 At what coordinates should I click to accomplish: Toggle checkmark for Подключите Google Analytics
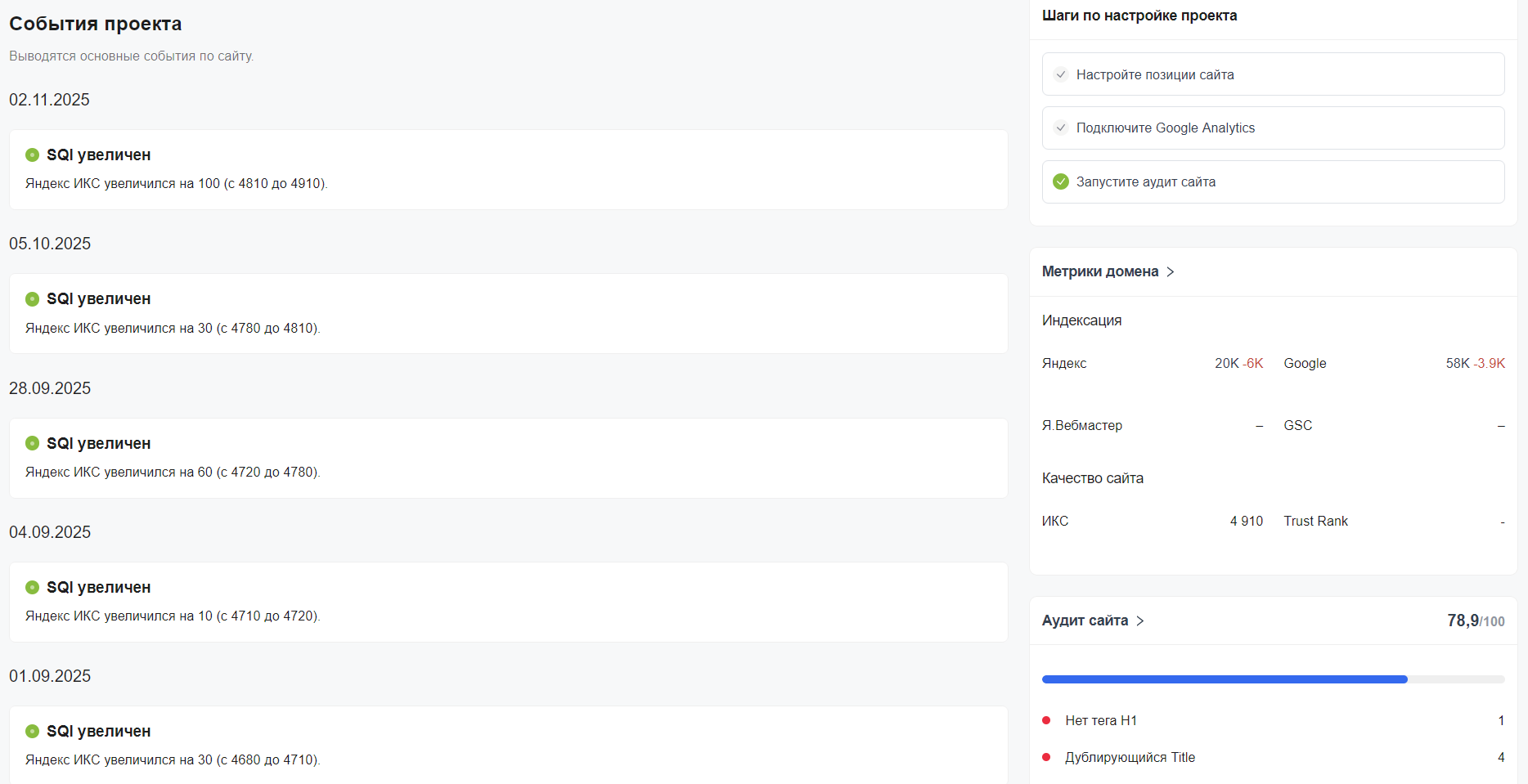(1061, 128)
